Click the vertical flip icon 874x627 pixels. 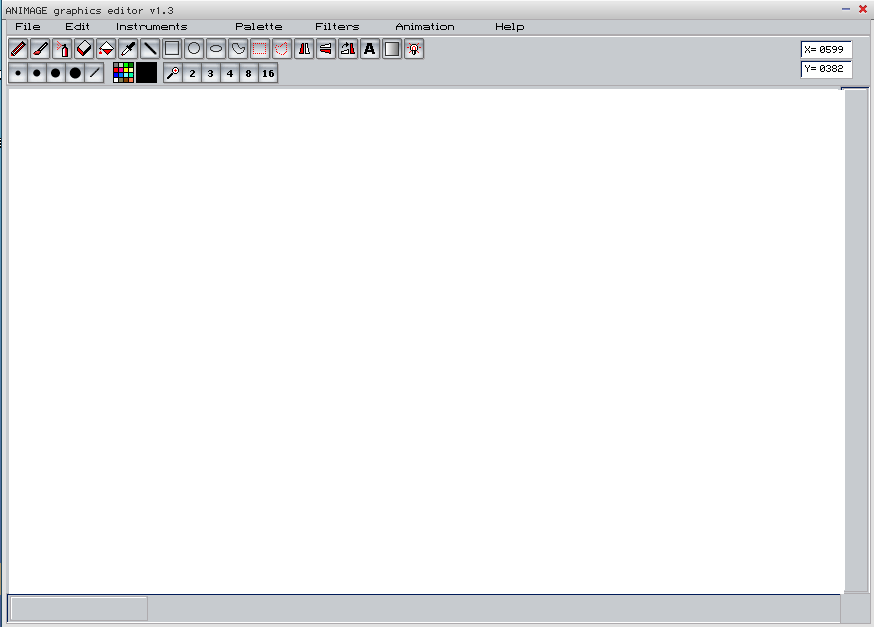coord(326,49)
